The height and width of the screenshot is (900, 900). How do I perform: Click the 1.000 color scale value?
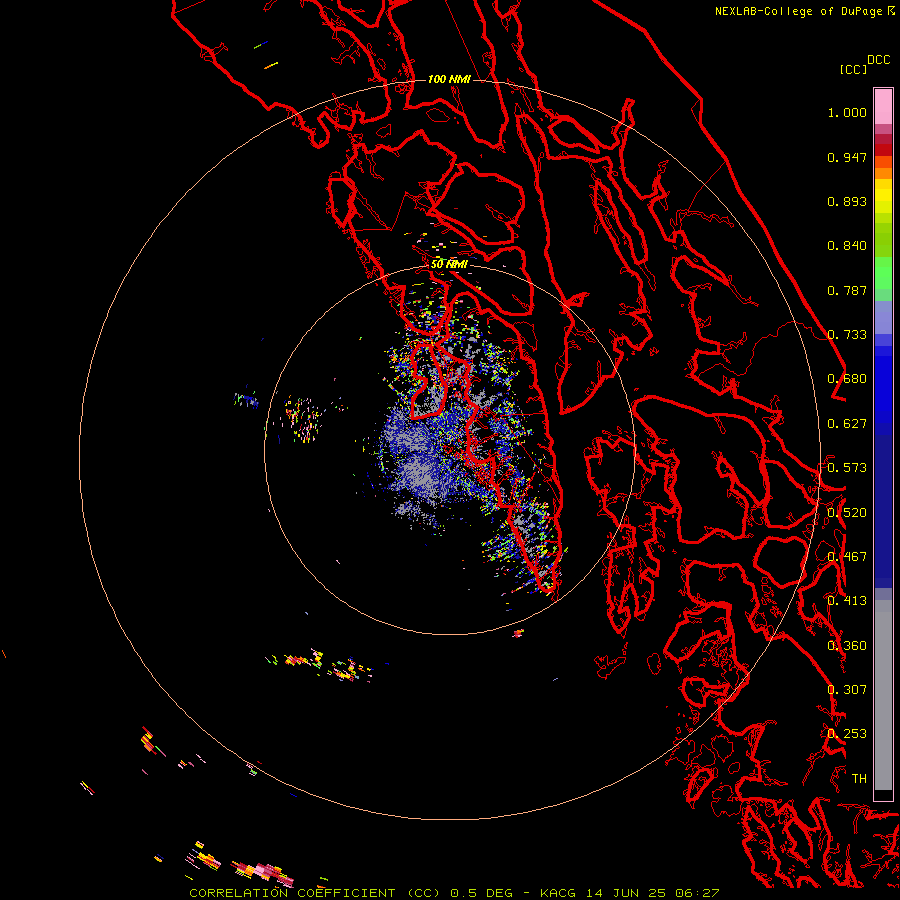847,112
